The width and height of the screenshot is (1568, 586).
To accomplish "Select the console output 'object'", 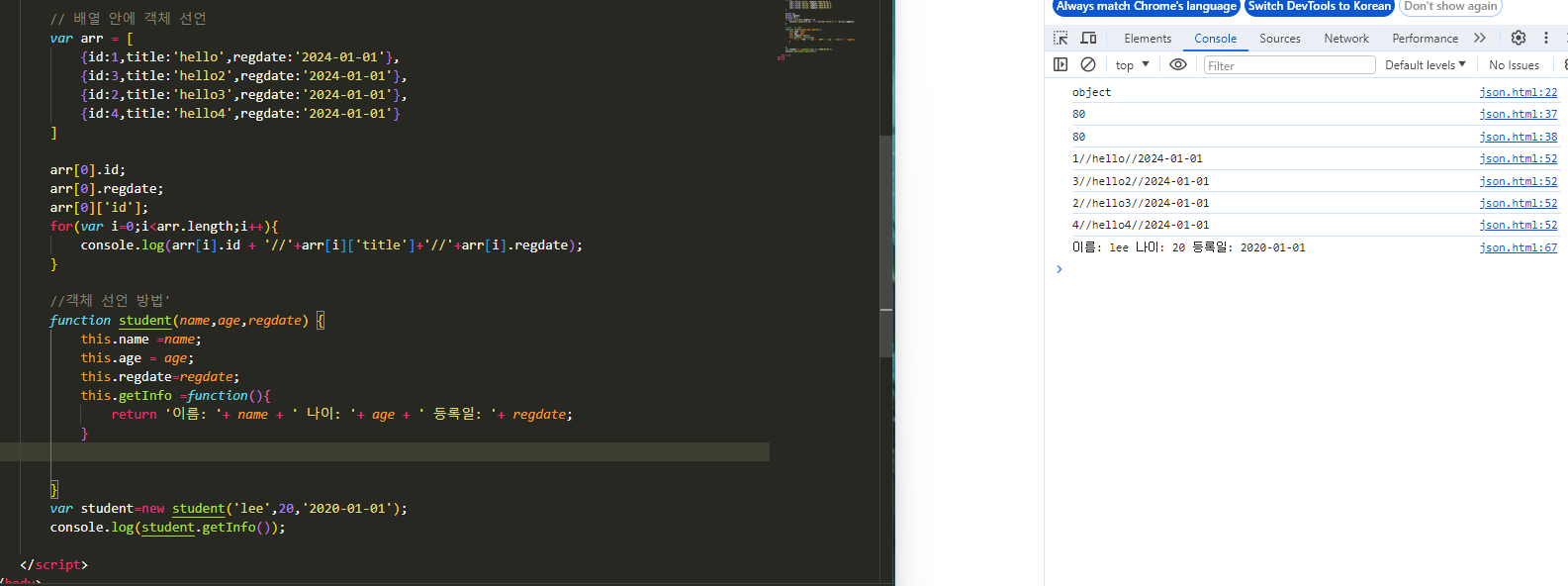I will click(x=1091, y=92).
